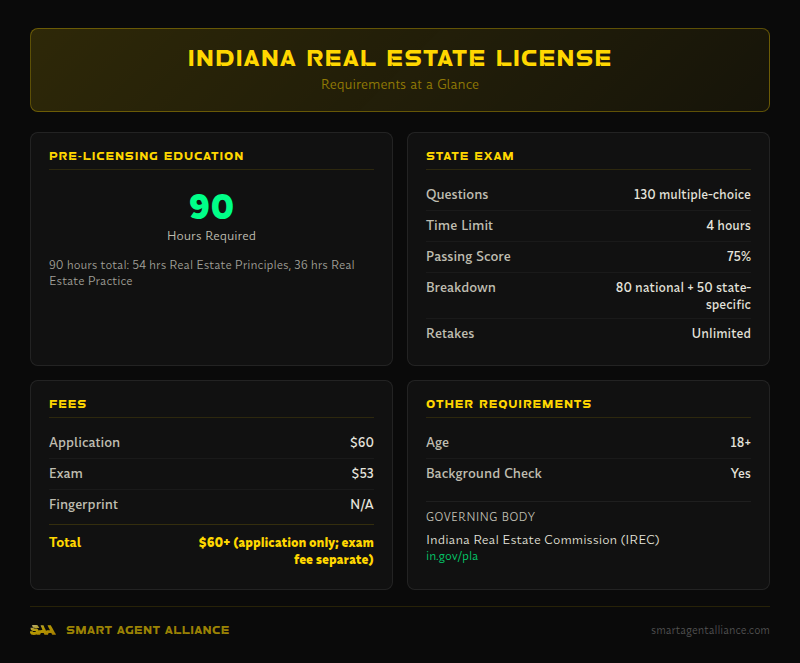
Task: Toggle the Background Check Yes value
Action: [741, 473]
